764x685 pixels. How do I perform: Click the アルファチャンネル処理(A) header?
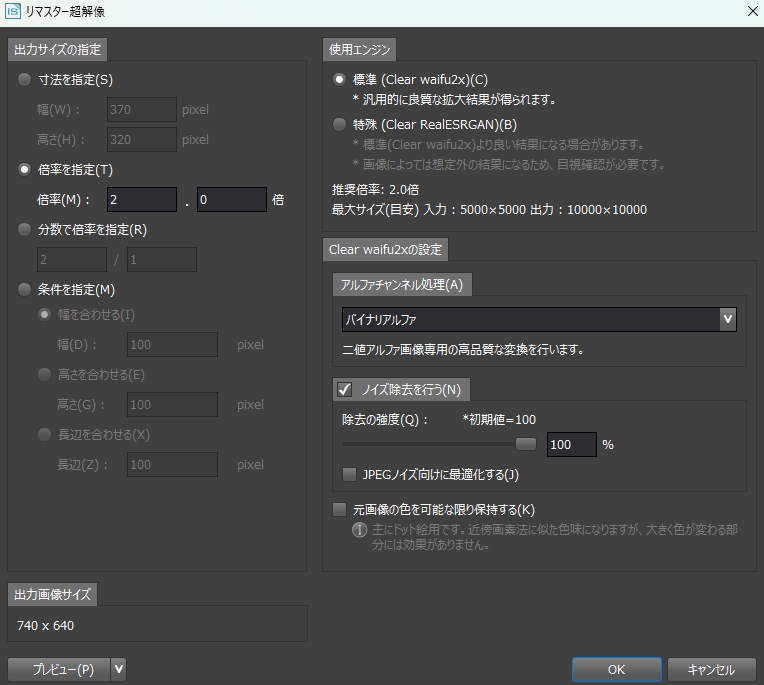click(x=402, y=285)
